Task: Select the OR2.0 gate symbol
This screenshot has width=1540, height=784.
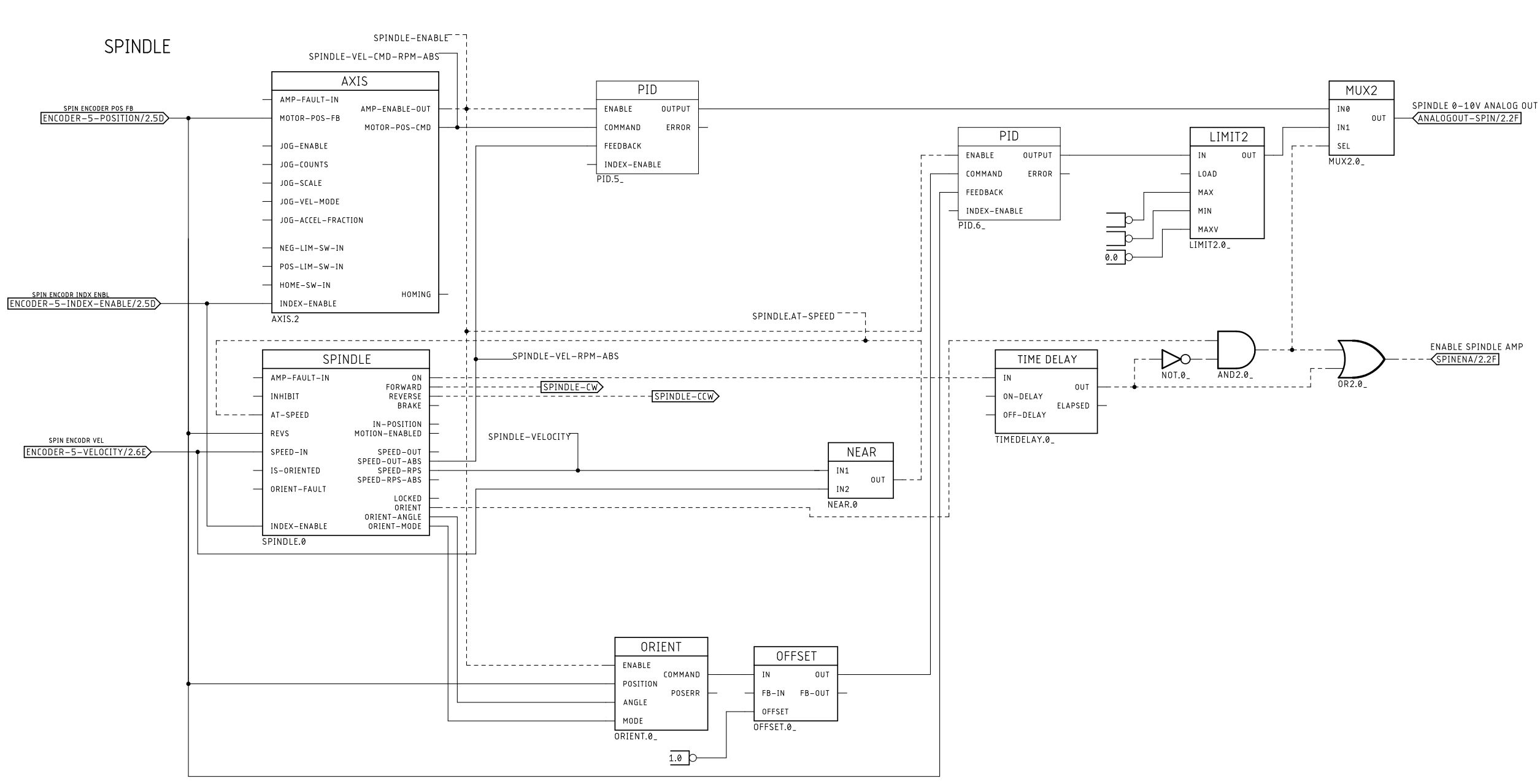Action: pos(1360,359)
